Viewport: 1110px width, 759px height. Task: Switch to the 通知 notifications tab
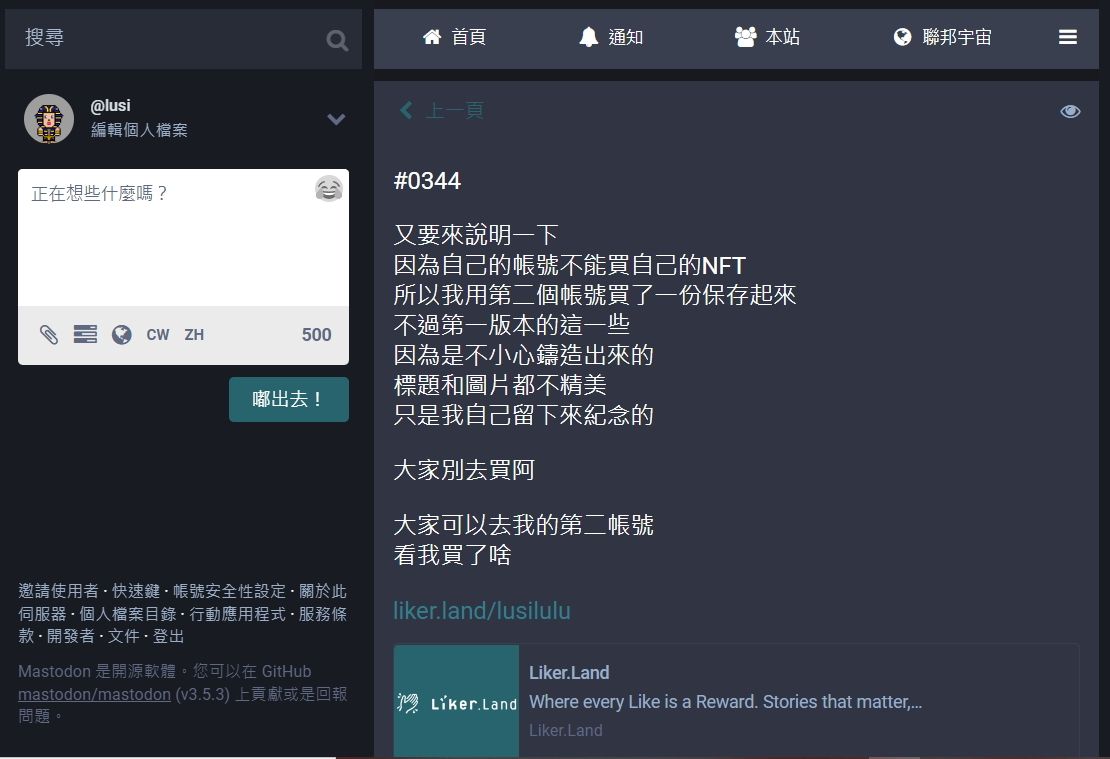click(x=611, y=37)
